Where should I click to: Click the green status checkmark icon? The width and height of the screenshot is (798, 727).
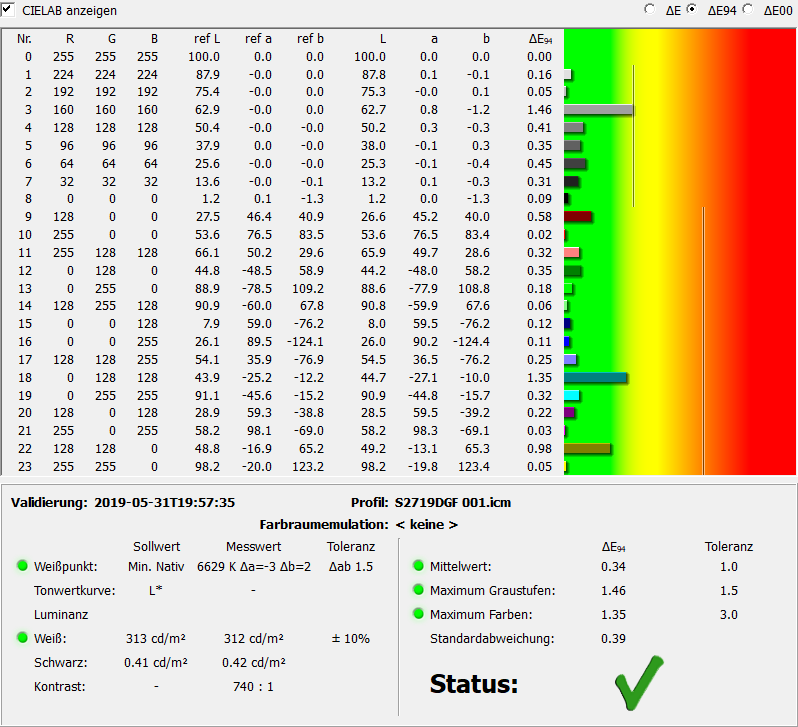639,683
